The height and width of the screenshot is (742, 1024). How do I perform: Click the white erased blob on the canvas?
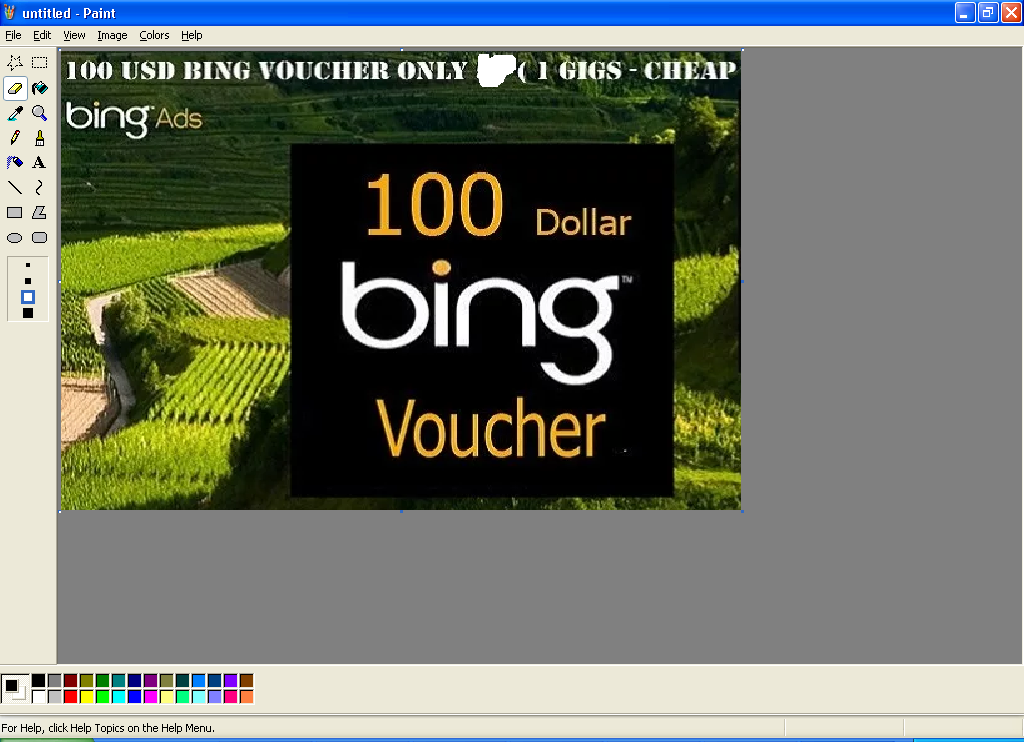(x=496, y=71)
